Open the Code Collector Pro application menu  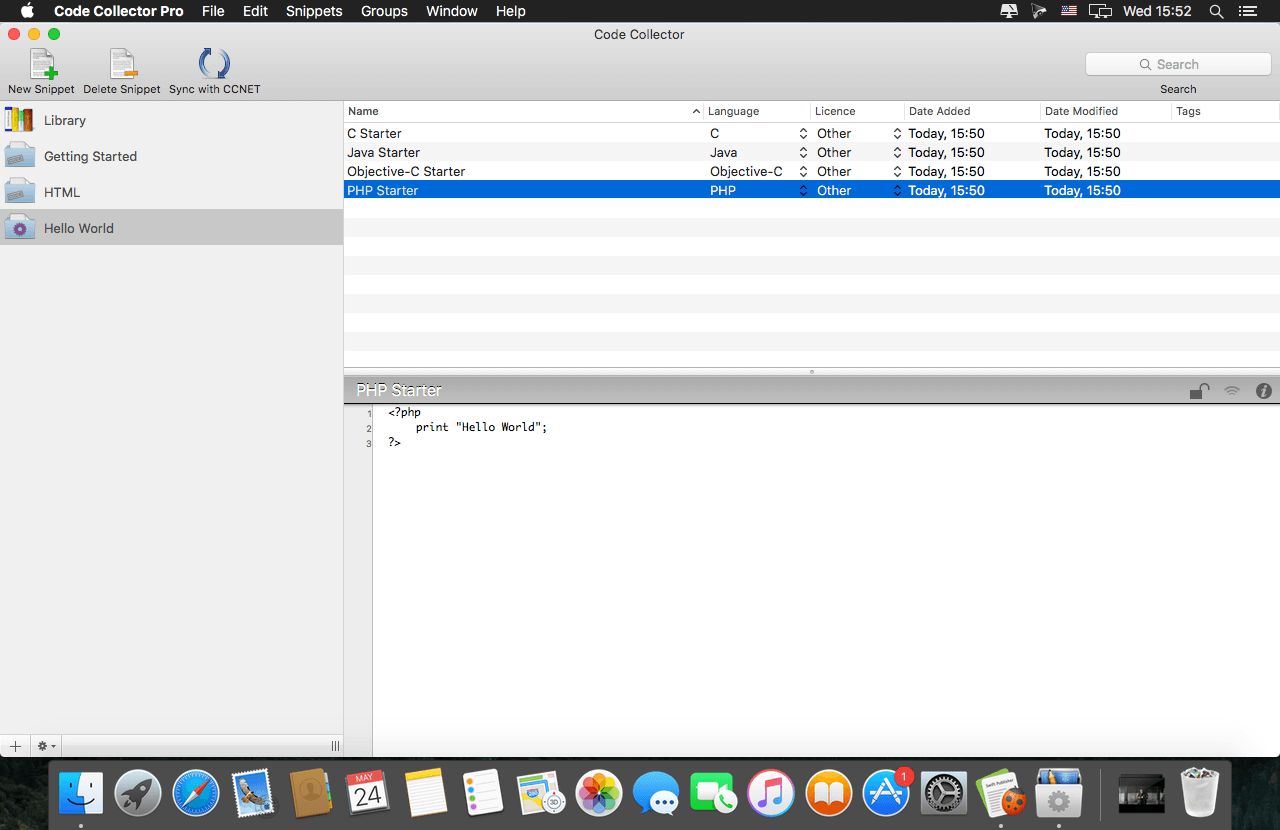118,11
